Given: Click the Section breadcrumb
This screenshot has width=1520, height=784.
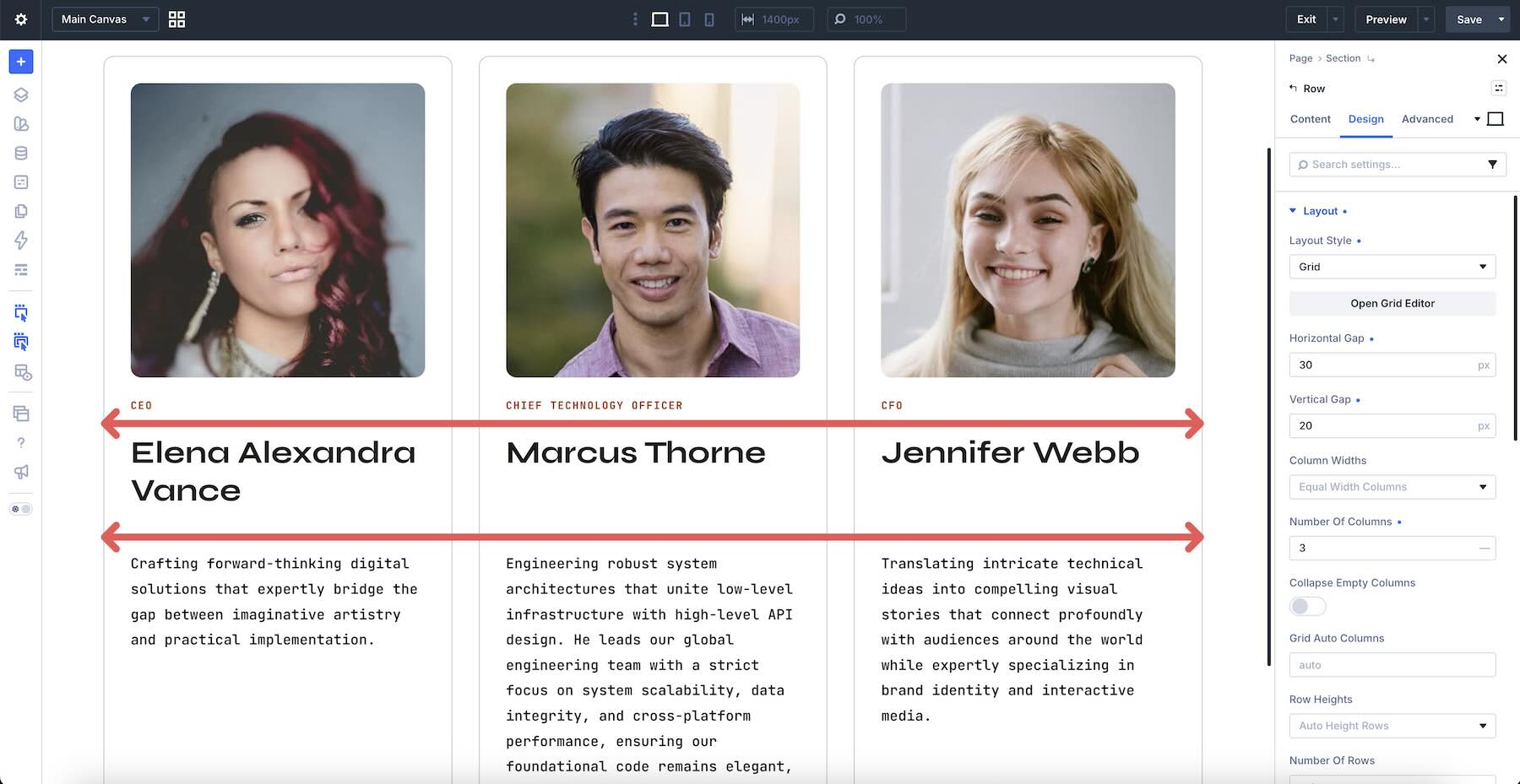Looking at the screenshot, I should pyautogui.click(x=1343, y=58).
